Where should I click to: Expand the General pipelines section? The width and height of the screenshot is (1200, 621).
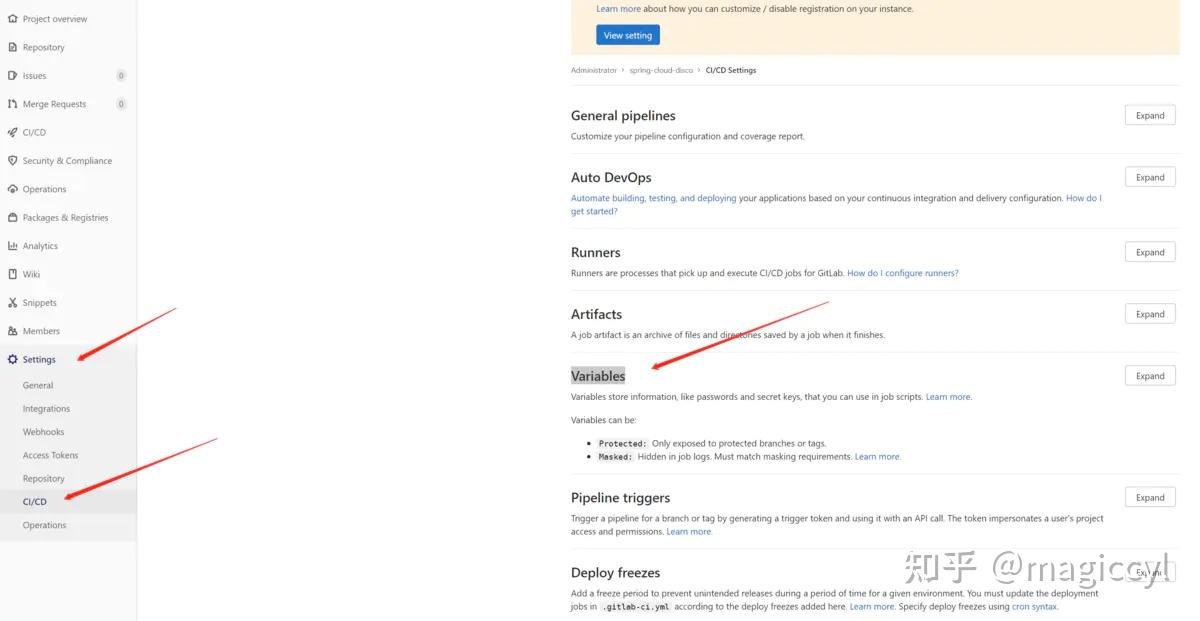click(x=1150, y=115)
